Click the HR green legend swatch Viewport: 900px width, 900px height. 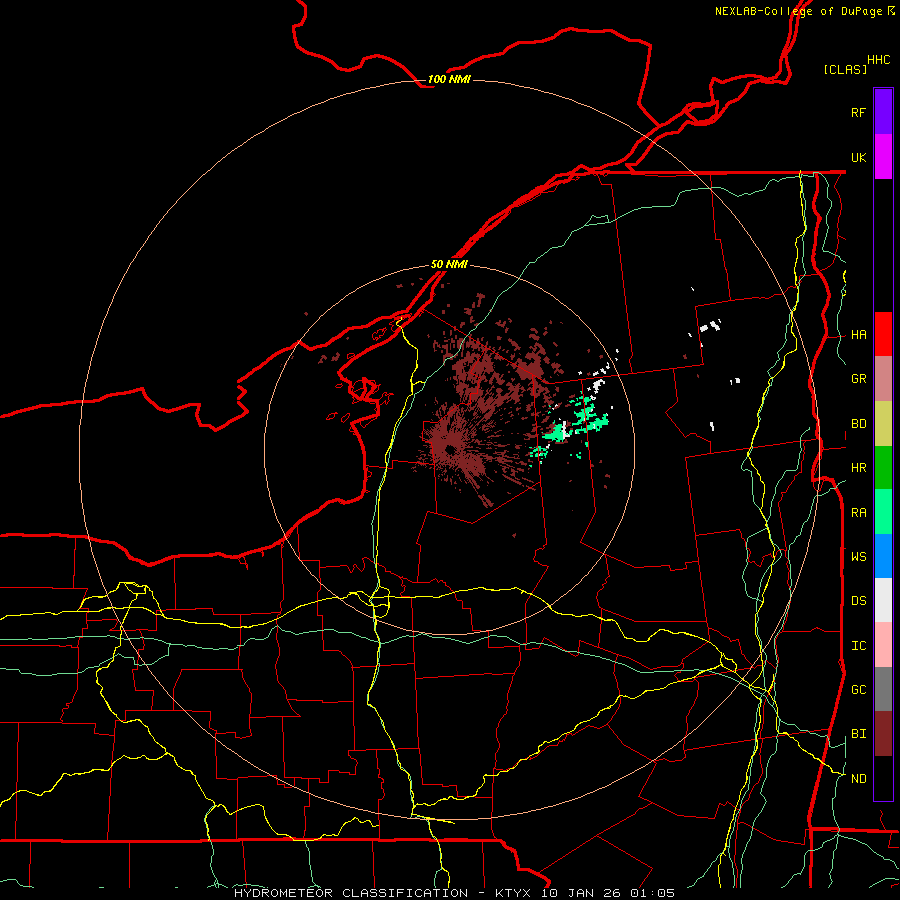click(x=883, y=467)
